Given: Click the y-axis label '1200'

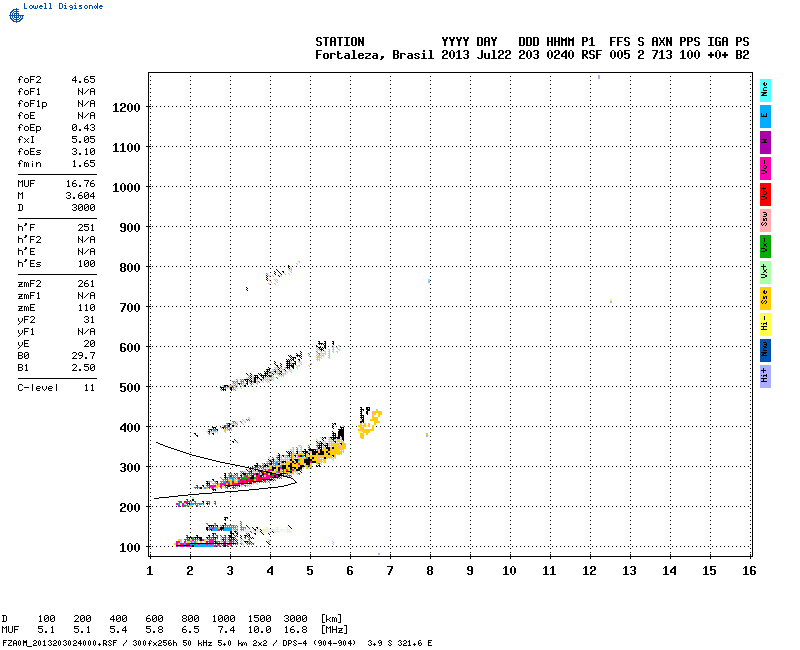Looking at the screenshot, I should [x=126, y=108].
